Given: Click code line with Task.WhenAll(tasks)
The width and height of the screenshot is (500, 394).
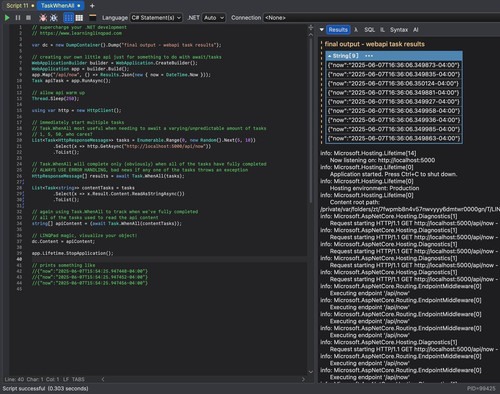Looking at the screenshot, I should coord(108,176).
